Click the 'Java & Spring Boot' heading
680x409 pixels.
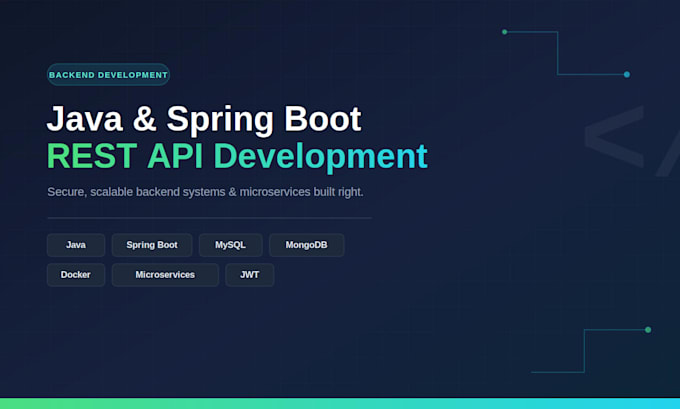coord(204,119)
